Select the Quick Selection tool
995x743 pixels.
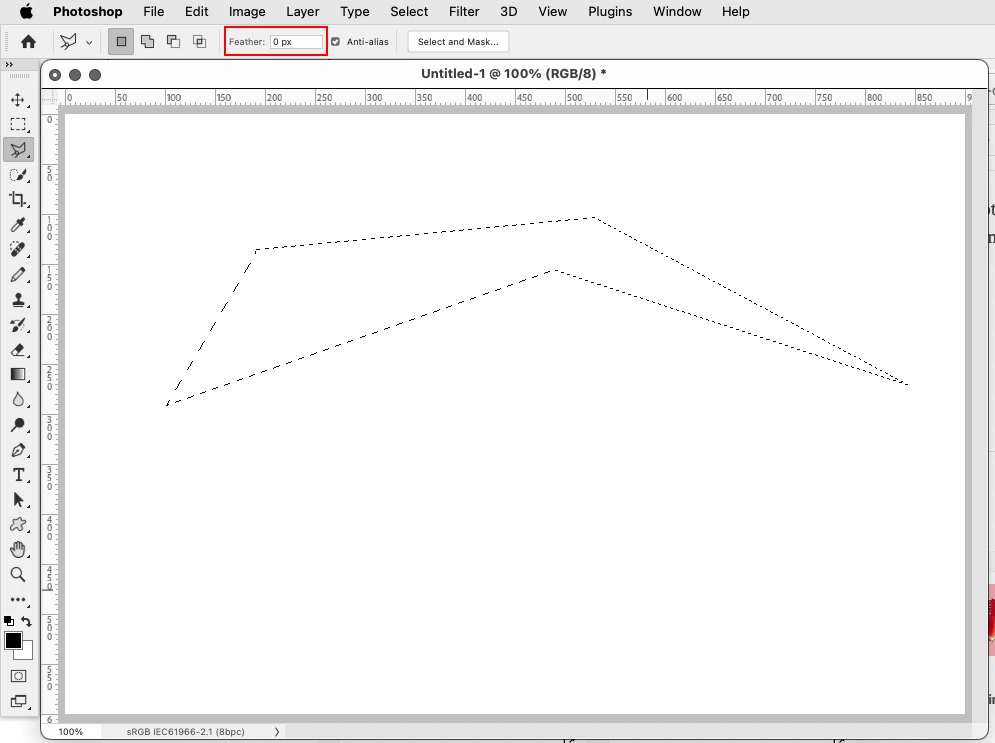click(x=18, y=174)
